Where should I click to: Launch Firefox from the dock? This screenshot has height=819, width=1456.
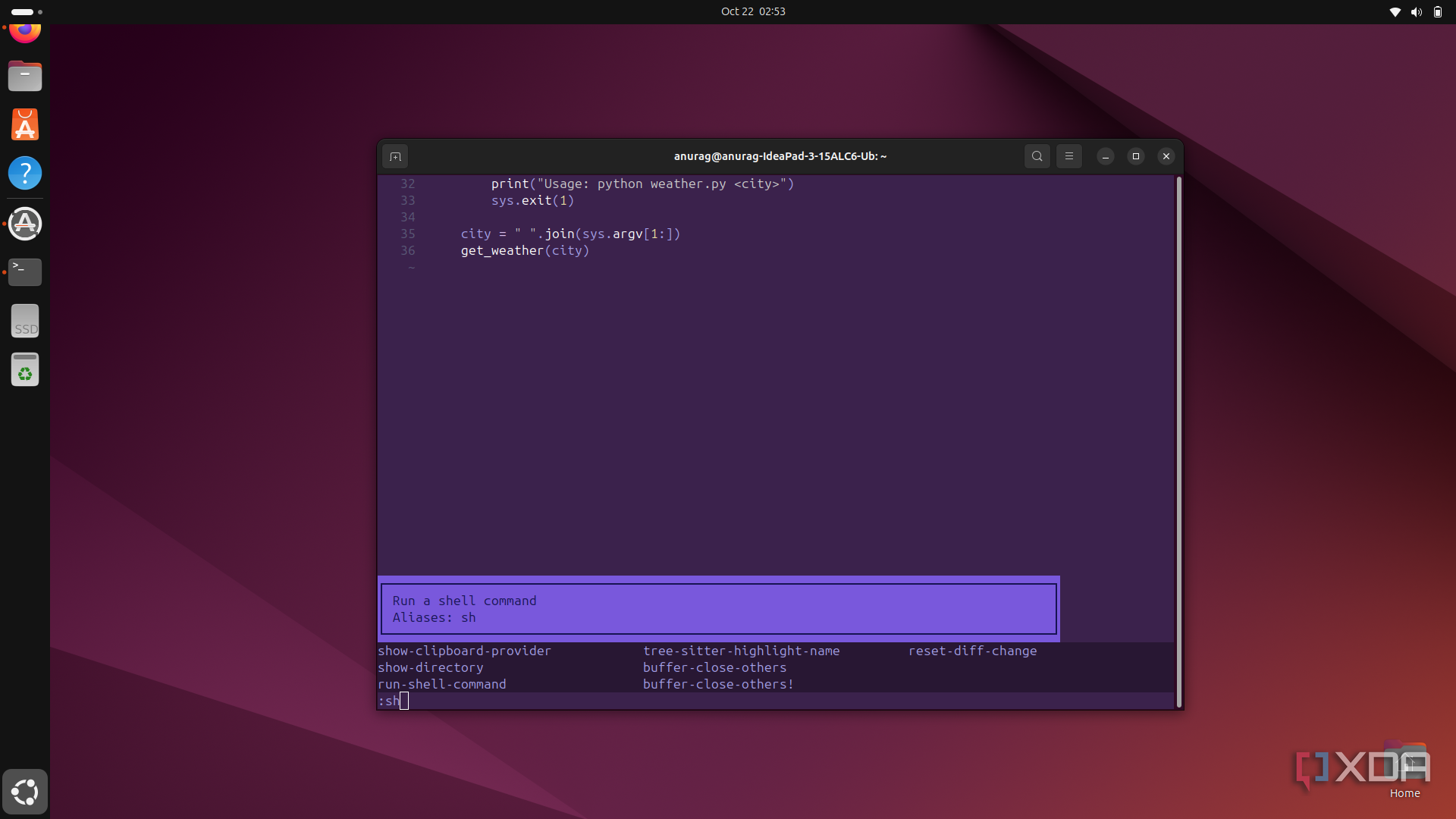pyautogui.click(x=25, y=30)
